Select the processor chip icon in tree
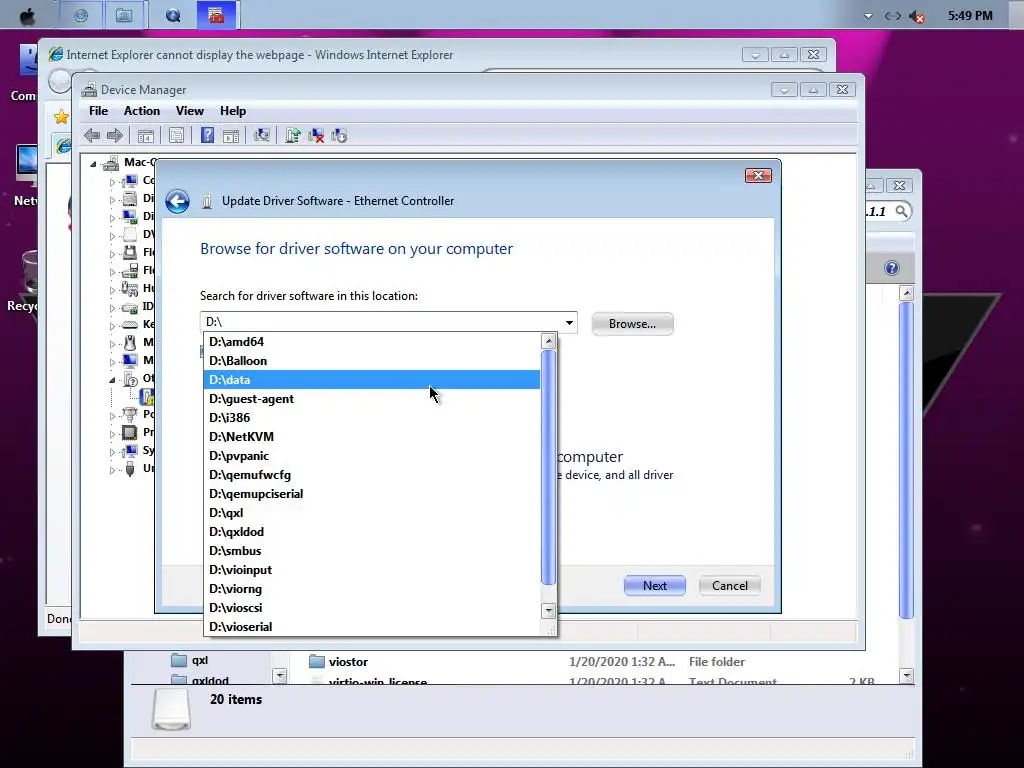1024x768 pixels. (x=130, y=432)
